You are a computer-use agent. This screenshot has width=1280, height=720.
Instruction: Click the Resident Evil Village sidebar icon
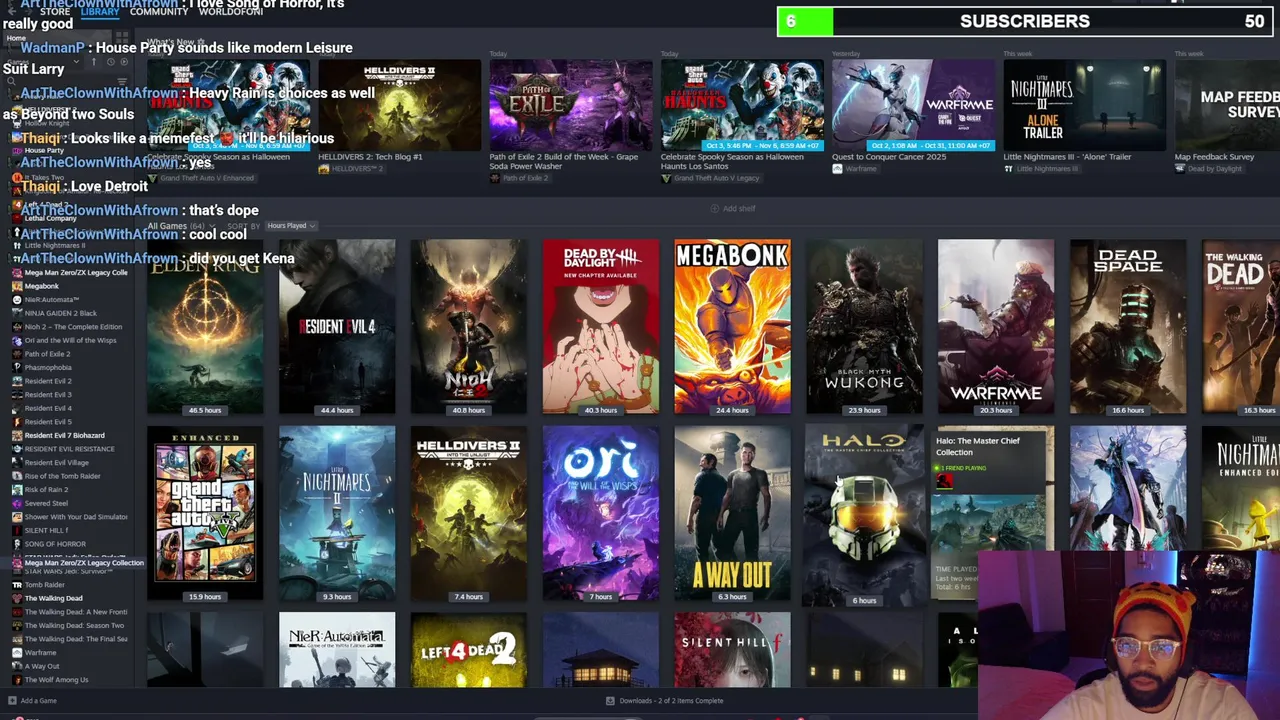[x=17, y=463]
